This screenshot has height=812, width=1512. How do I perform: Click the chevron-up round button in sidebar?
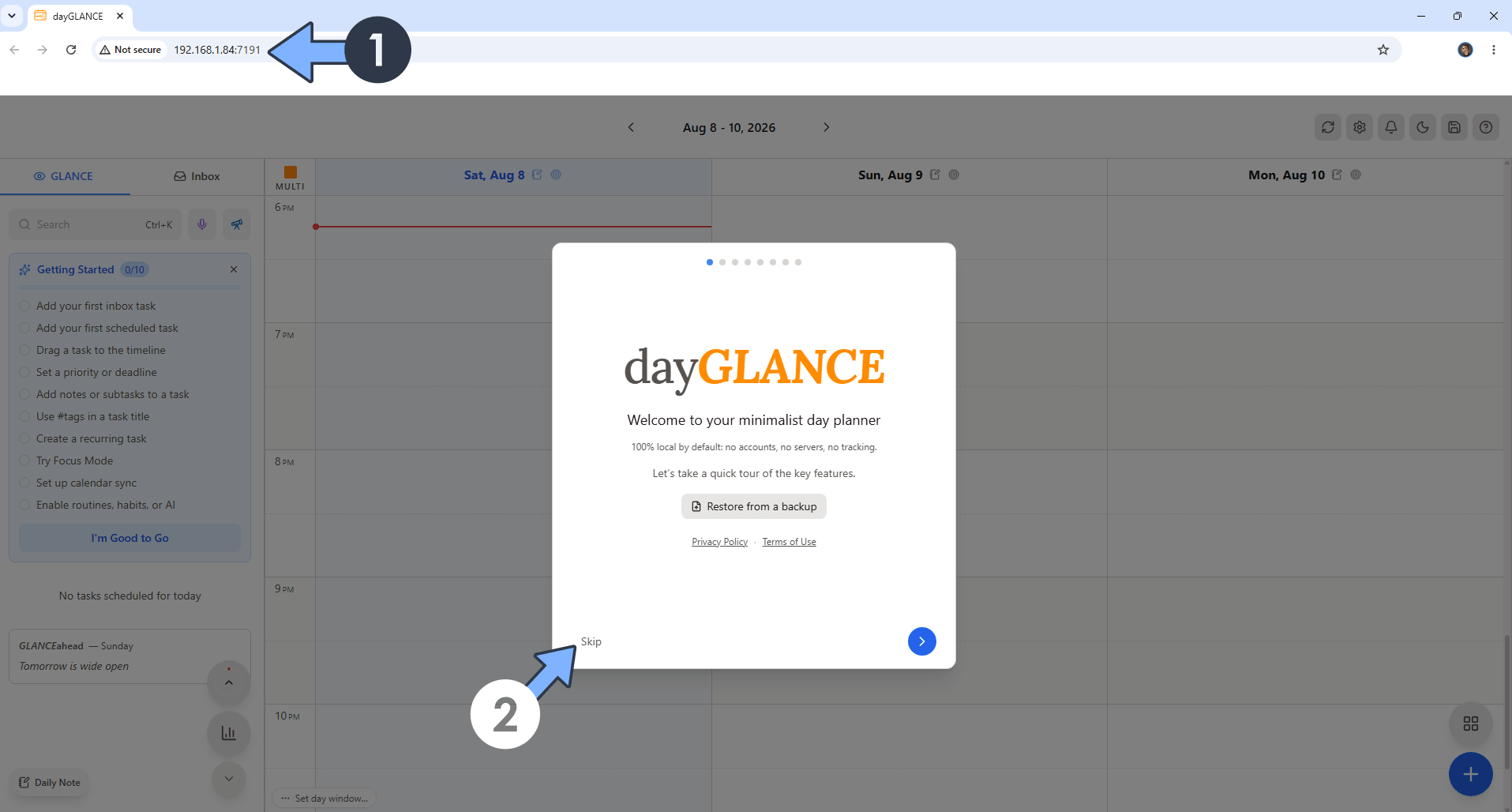pos(229,682)
